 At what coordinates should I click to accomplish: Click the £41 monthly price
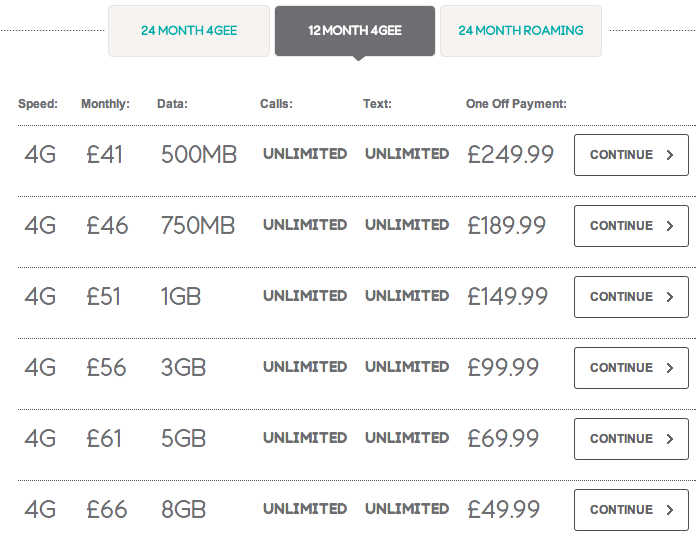tap(104, 155)
